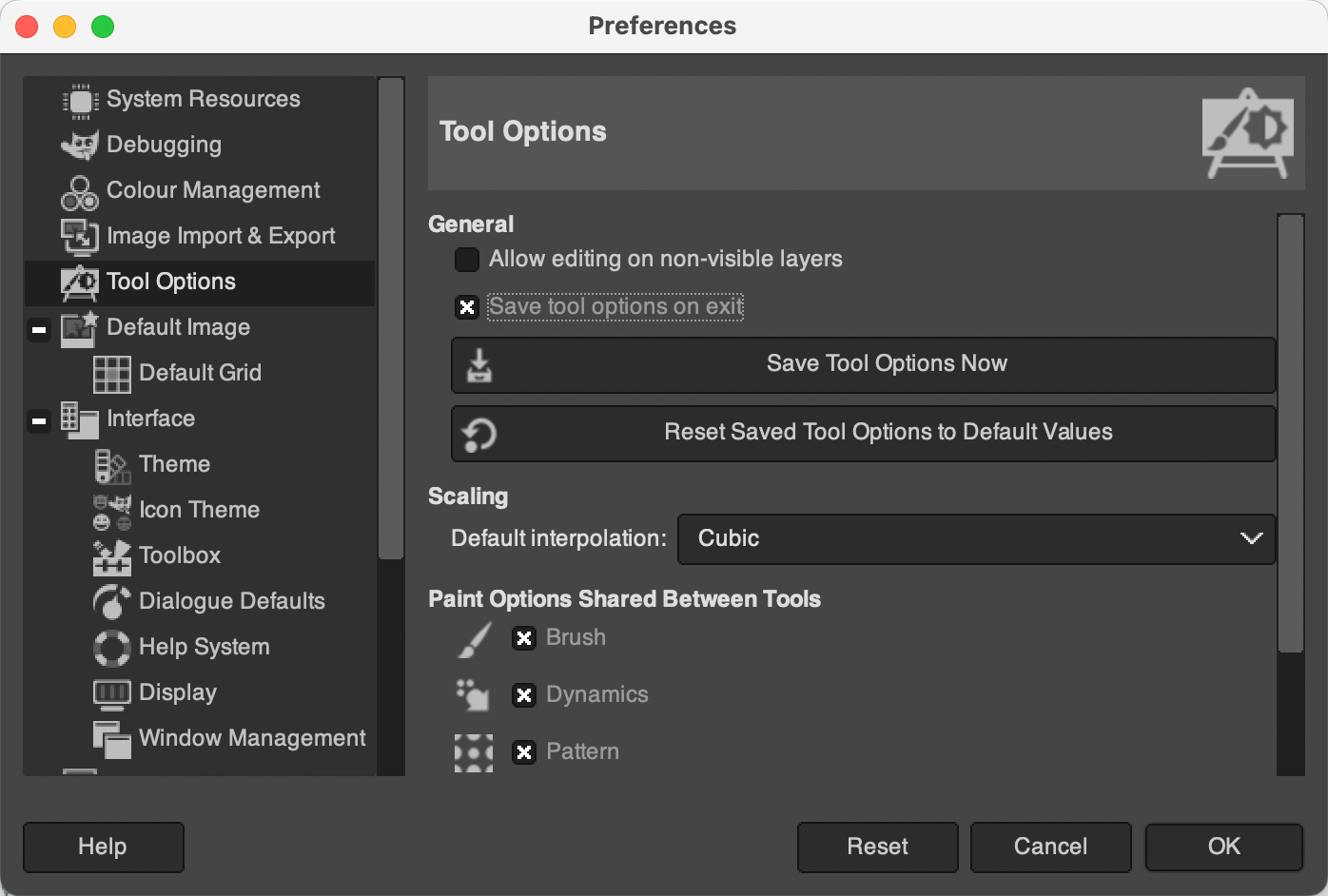
Task: Uncheck the shared Brush option
Action: (524, 638)
